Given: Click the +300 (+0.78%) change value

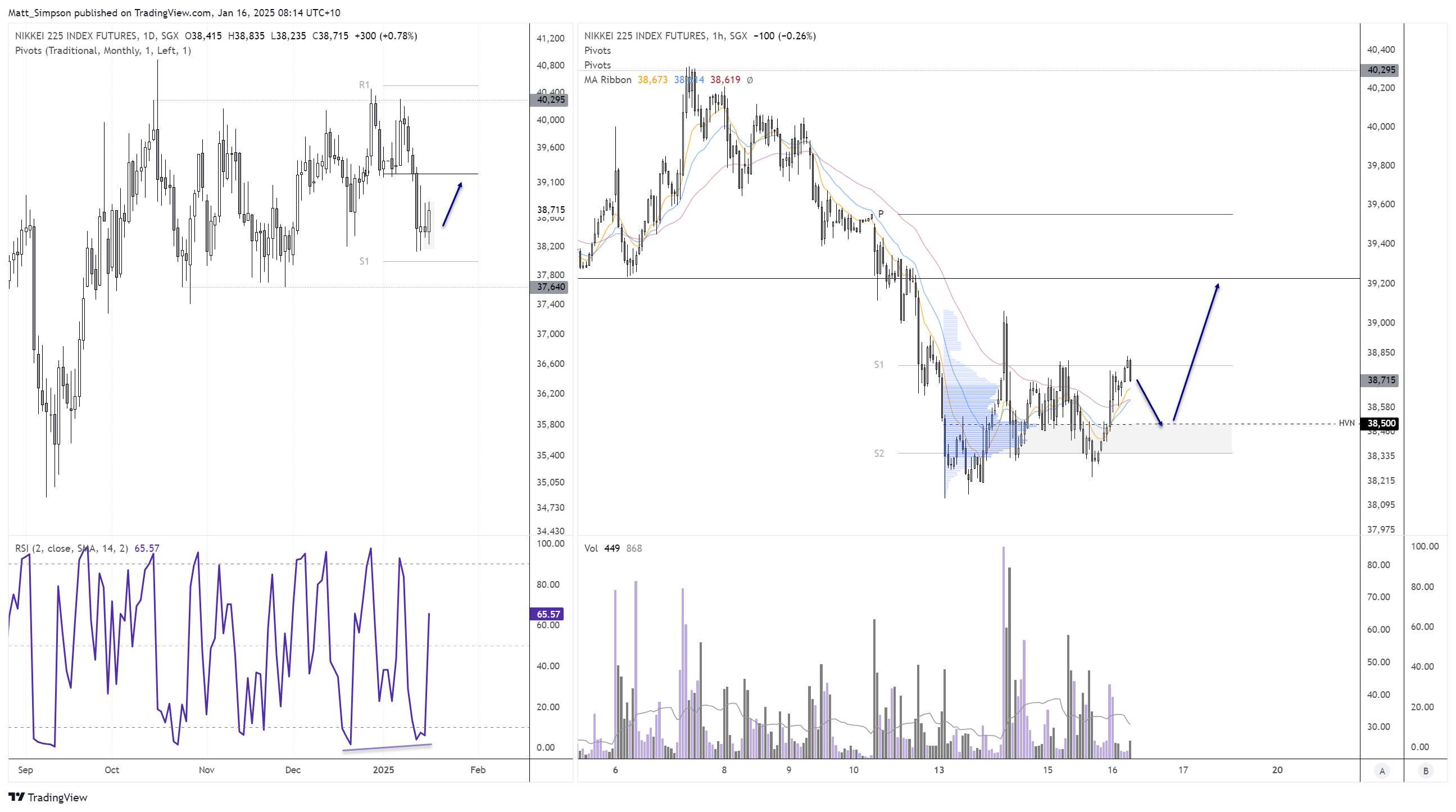Looking at the screenshot, I should tap(386, 35).
